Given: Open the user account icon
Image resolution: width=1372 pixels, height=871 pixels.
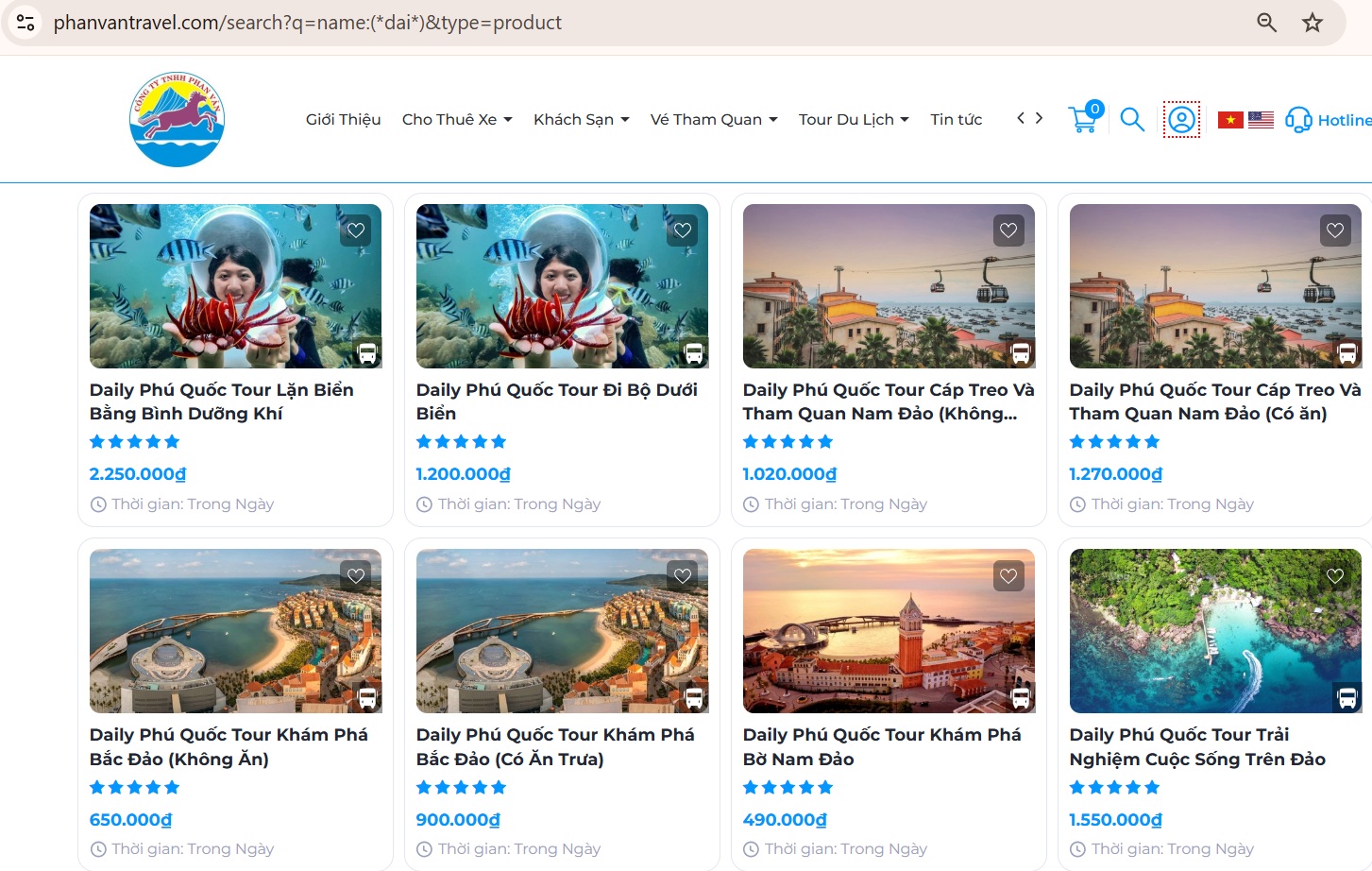Looking at the screenshot, I should pos(1180,119).
